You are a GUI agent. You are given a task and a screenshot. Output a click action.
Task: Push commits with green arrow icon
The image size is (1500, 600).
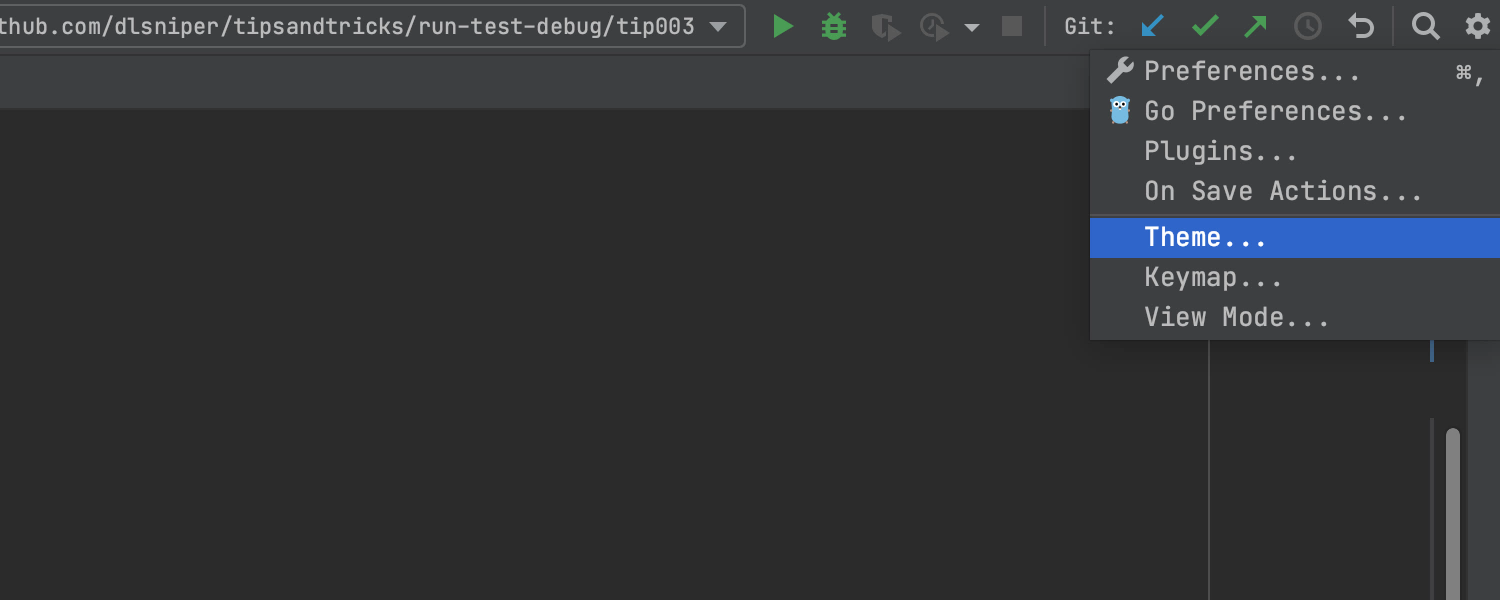point(1256,27)
